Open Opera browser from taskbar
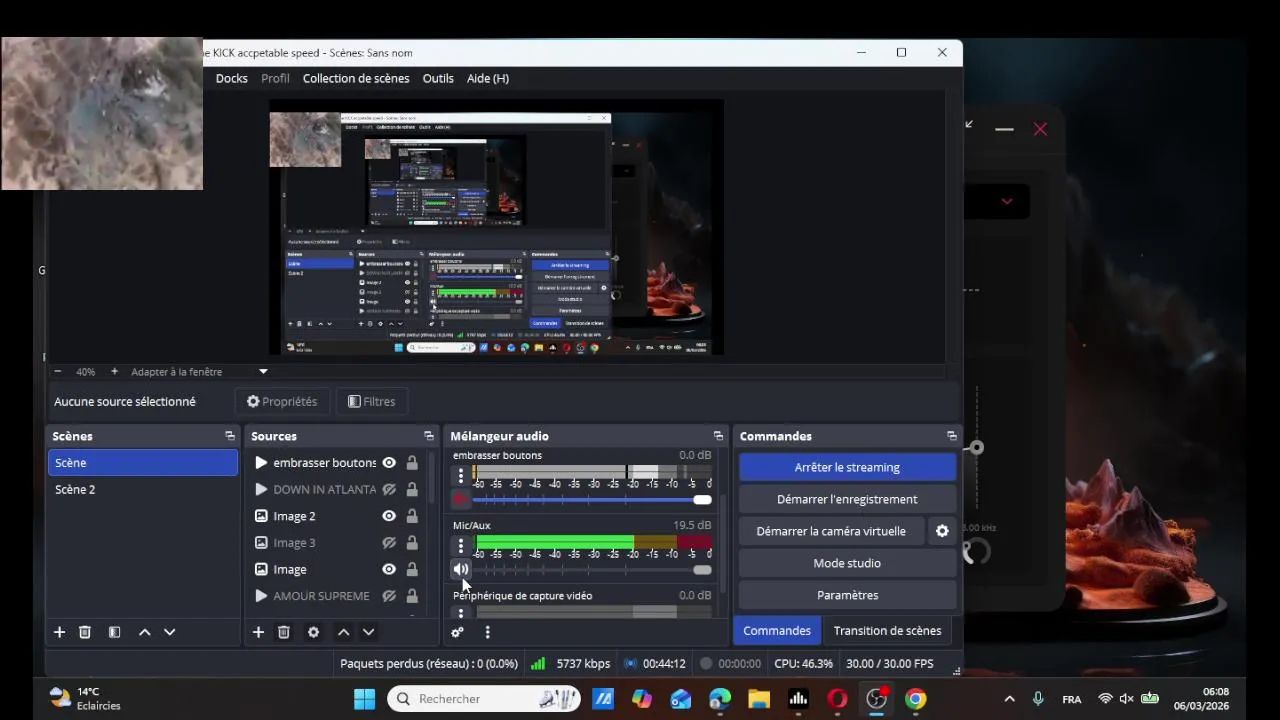 [x=837, y=699]
